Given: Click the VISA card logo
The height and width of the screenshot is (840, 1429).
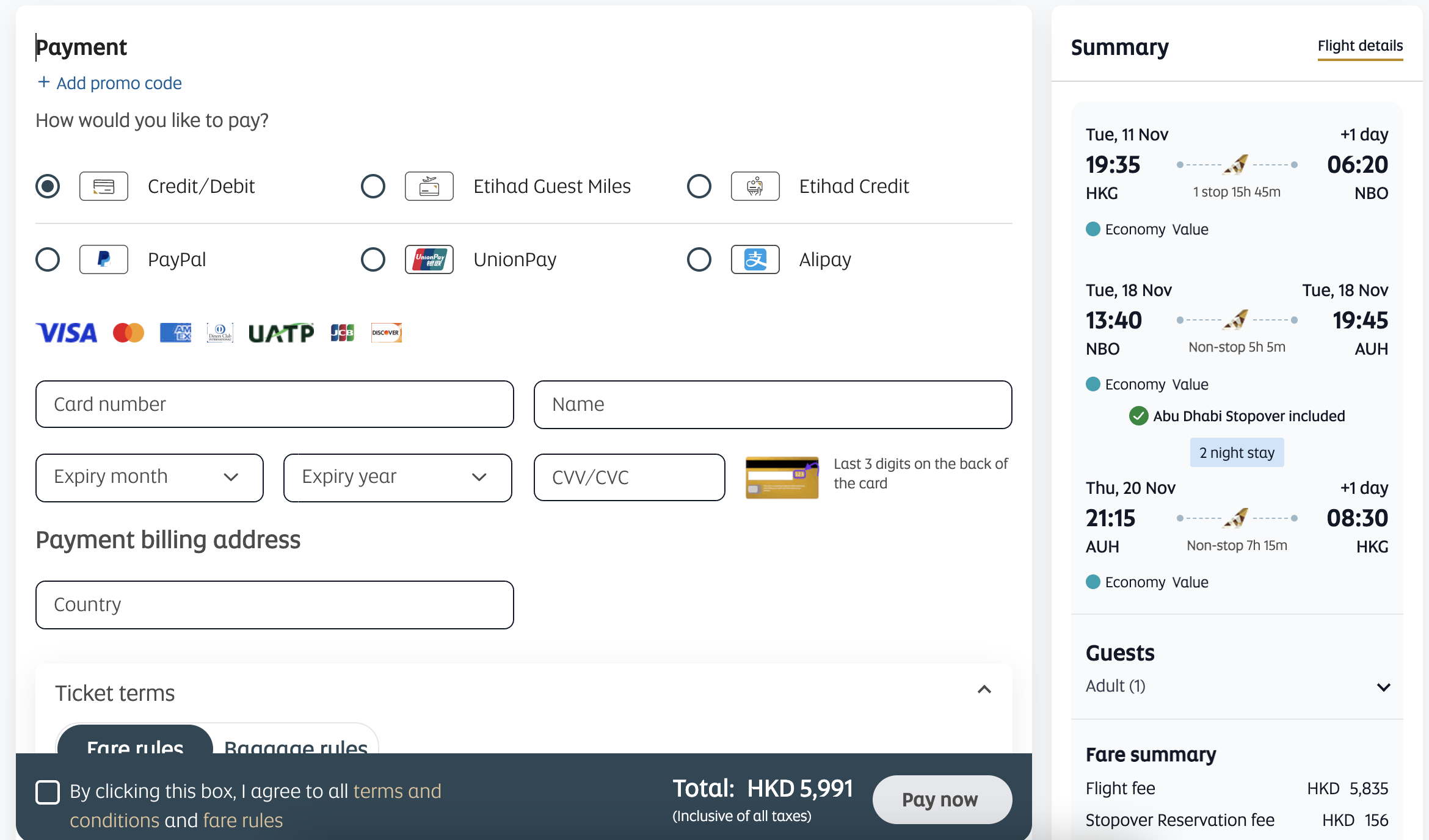Looking at the screenshot, I should [67, 333].
